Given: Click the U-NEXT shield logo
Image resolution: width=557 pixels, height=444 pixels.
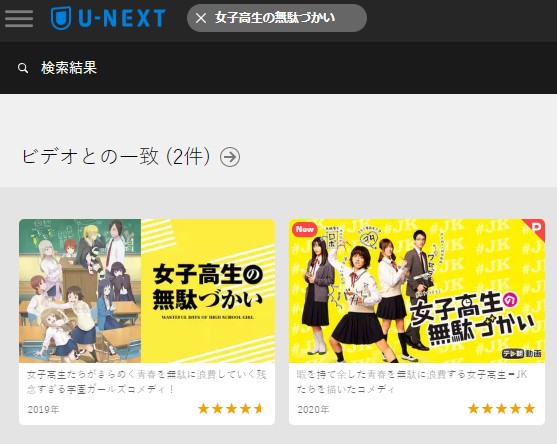Looking at the screenshot, I should pyautogui.click(x=61, y=18).
